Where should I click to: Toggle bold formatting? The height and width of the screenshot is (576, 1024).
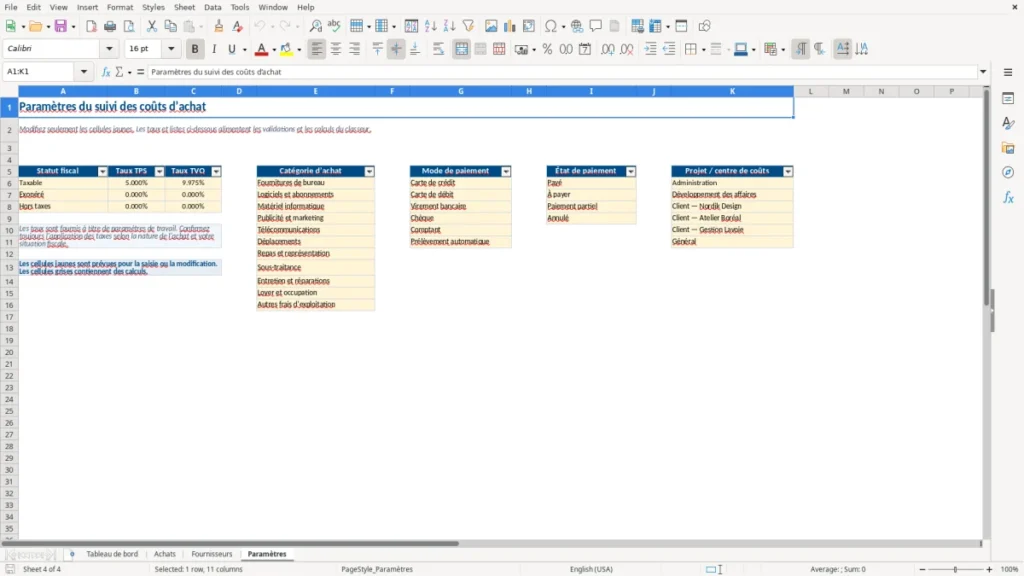click(x=195, y=49)
